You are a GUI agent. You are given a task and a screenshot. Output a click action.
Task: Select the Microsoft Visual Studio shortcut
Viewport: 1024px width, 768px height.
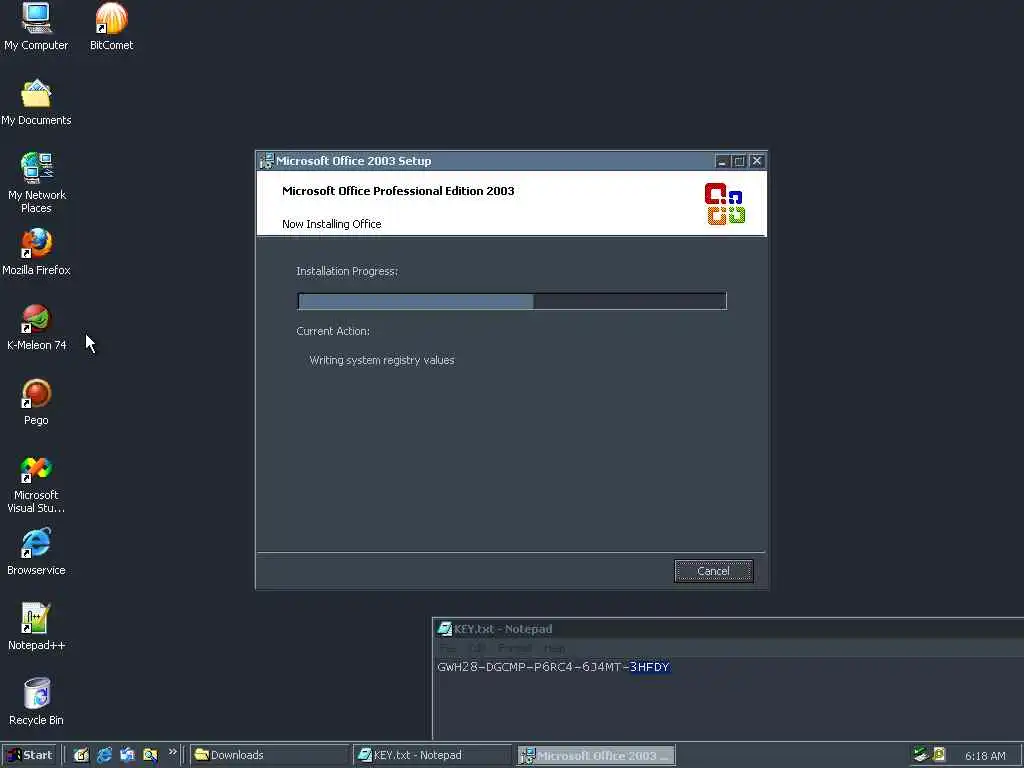click(x=36, y=484)
